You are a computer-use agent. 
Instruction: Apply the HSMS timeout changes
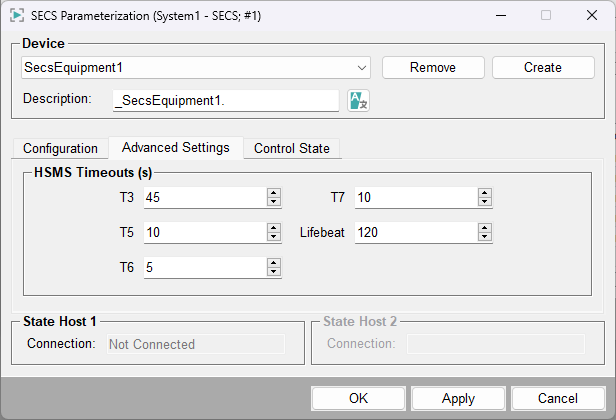tap(458, 398)
